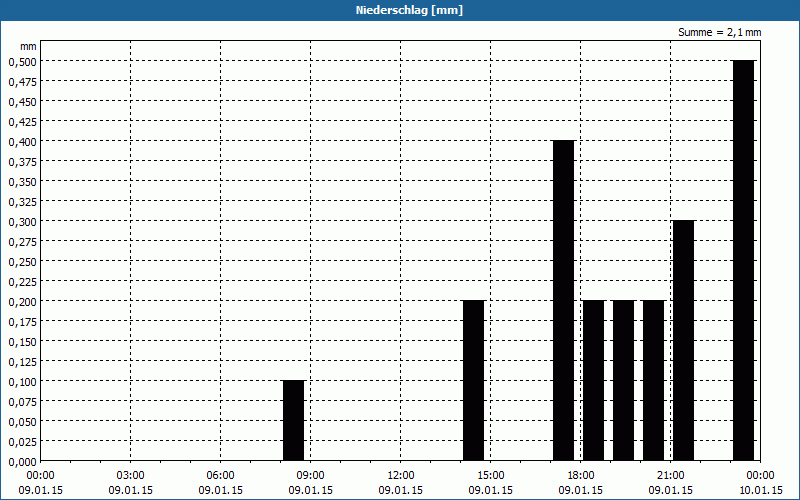The width and height of the screenshot is (800, 500).
Task: Click the 0,400 y-axis value
Action: (22, 141)
